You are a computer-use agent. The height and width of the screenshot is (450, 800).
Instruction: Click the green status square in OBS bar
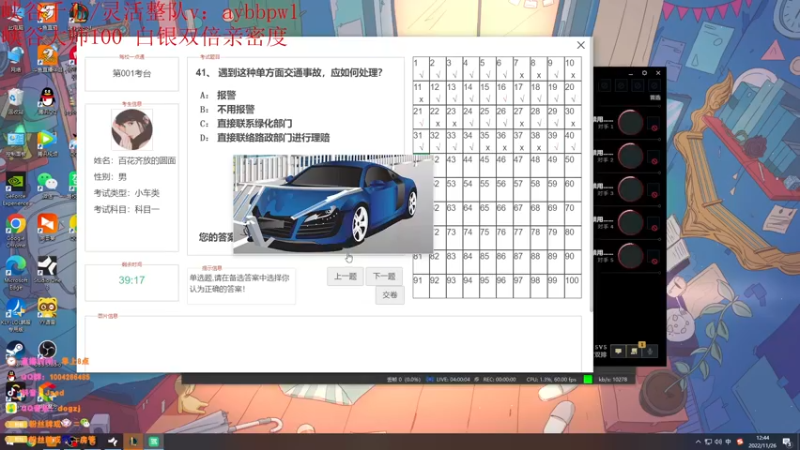(x=588, y=379)
